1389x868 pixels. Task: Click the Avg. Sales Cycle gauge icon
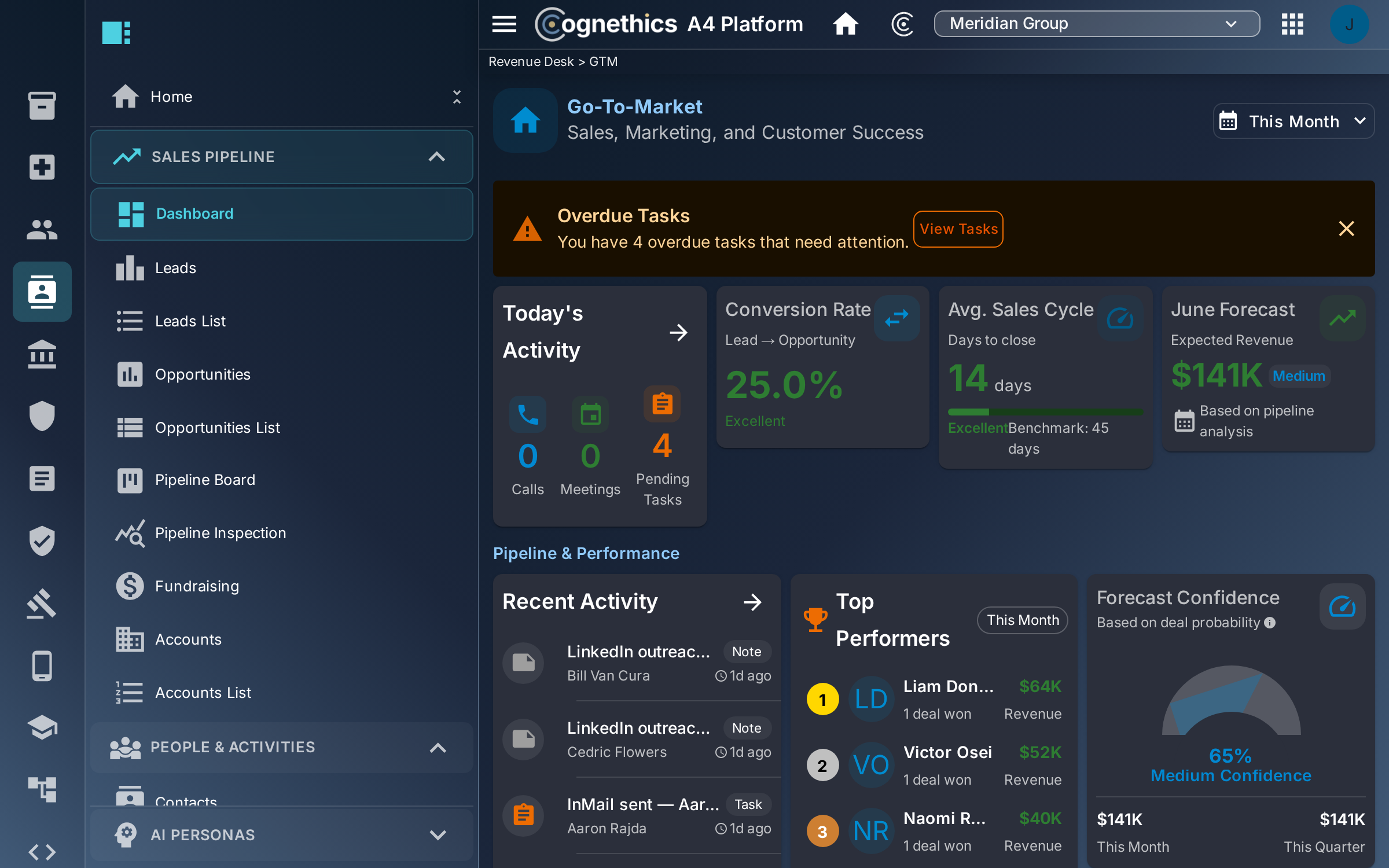coord(1120,318)
